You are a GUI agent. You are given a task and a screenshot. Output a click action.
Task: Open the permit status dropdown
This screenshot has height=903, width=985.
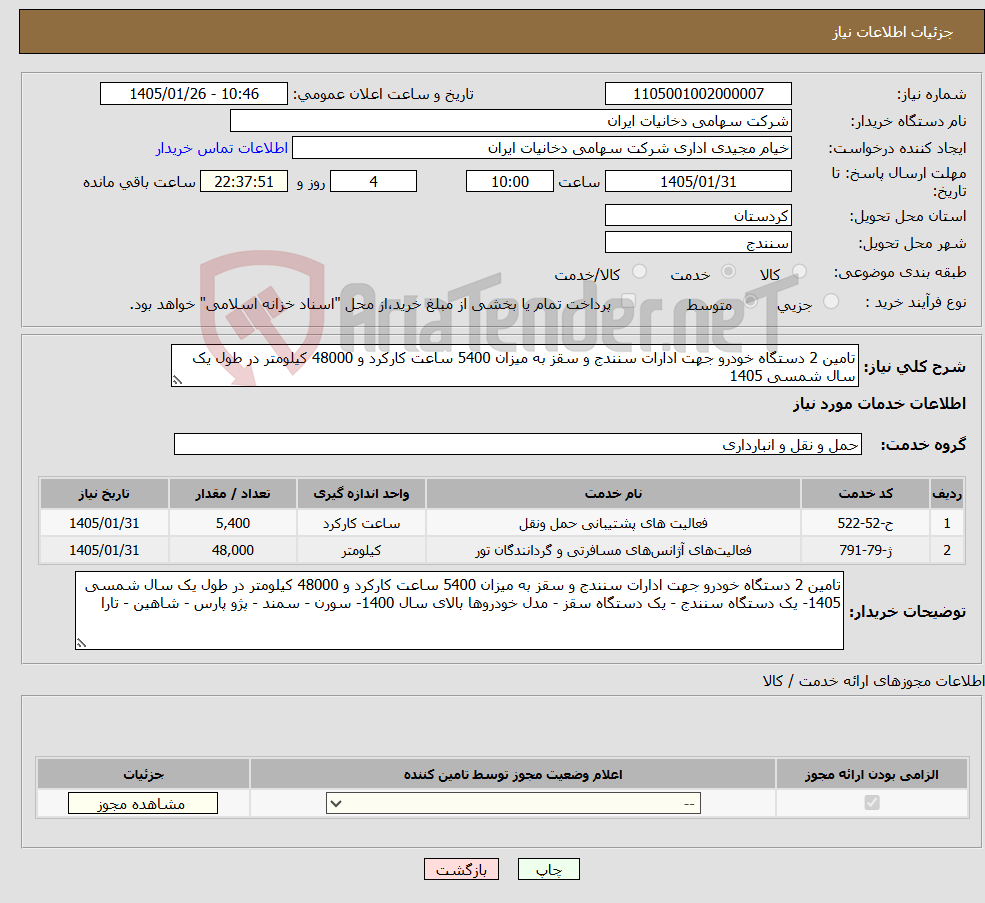pyautogui.click(x=513, y=803)
